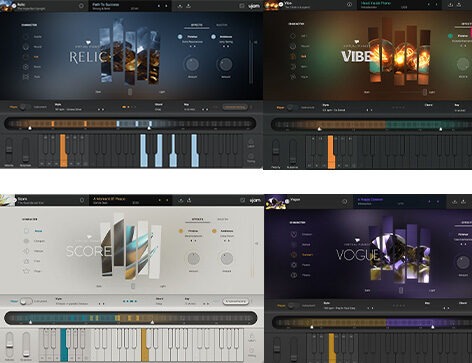Flip the Player/Instrument switch in Score
472x363 pixels.
[26, 301]
